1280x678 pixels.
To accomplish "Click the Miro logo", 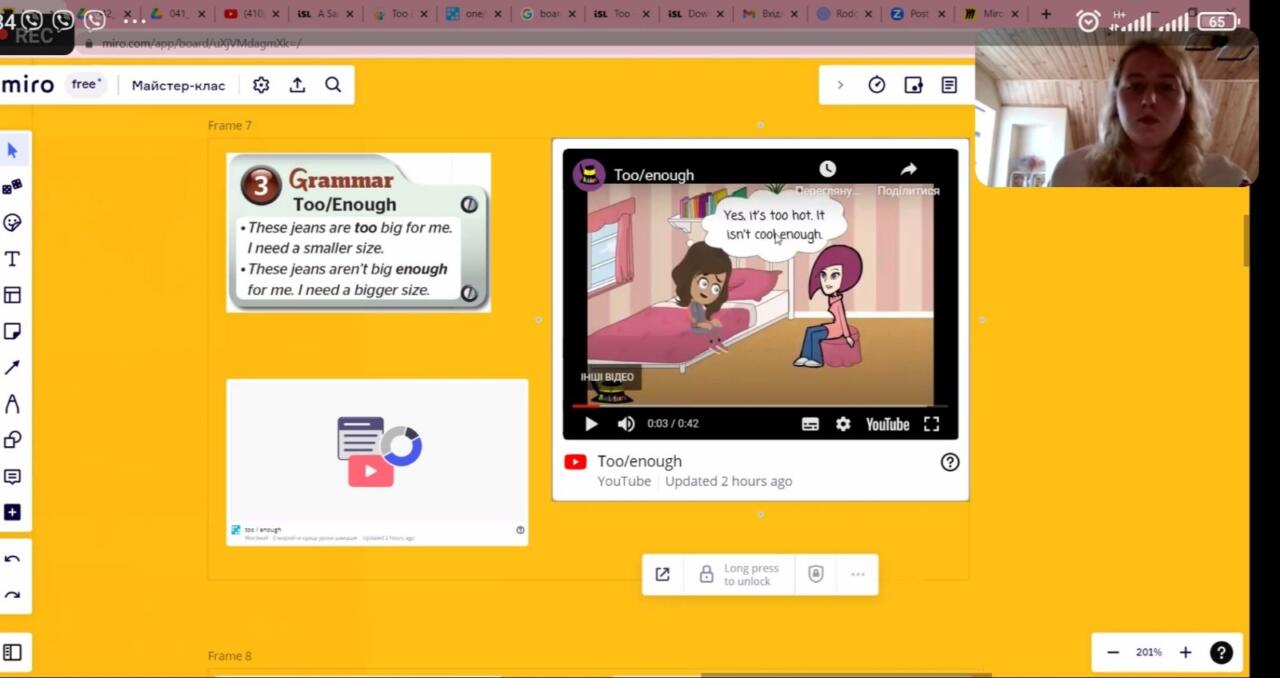I will (x=28, y=85).
